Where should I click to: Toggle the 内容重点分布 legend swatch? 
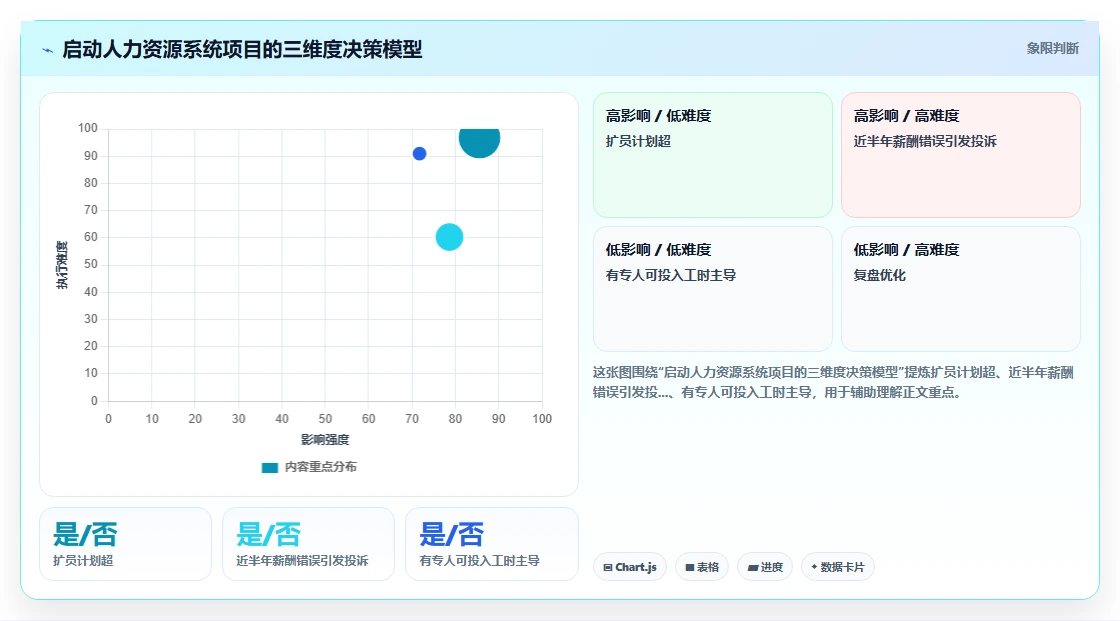click(x=269, y=467)
